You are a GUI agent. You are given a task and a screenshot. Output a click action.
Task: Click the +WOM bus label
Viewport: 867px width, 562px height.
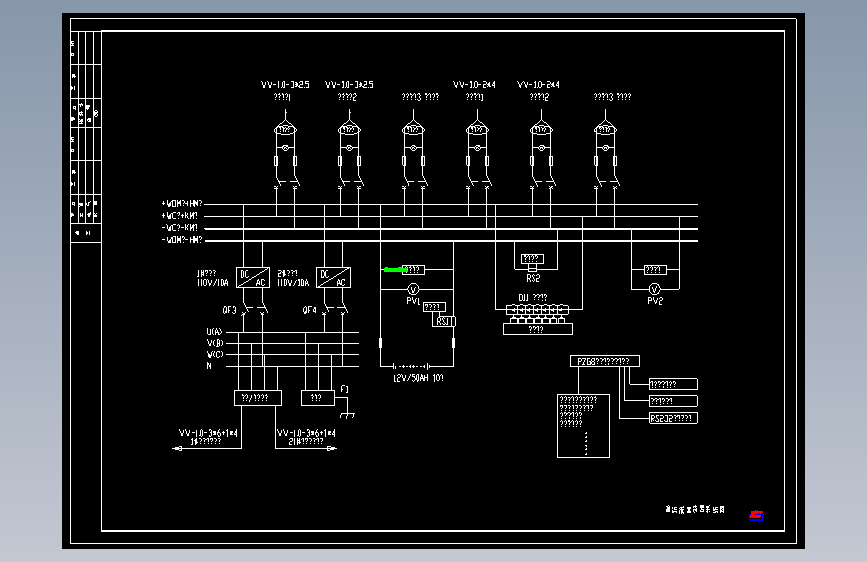point(182,204)
